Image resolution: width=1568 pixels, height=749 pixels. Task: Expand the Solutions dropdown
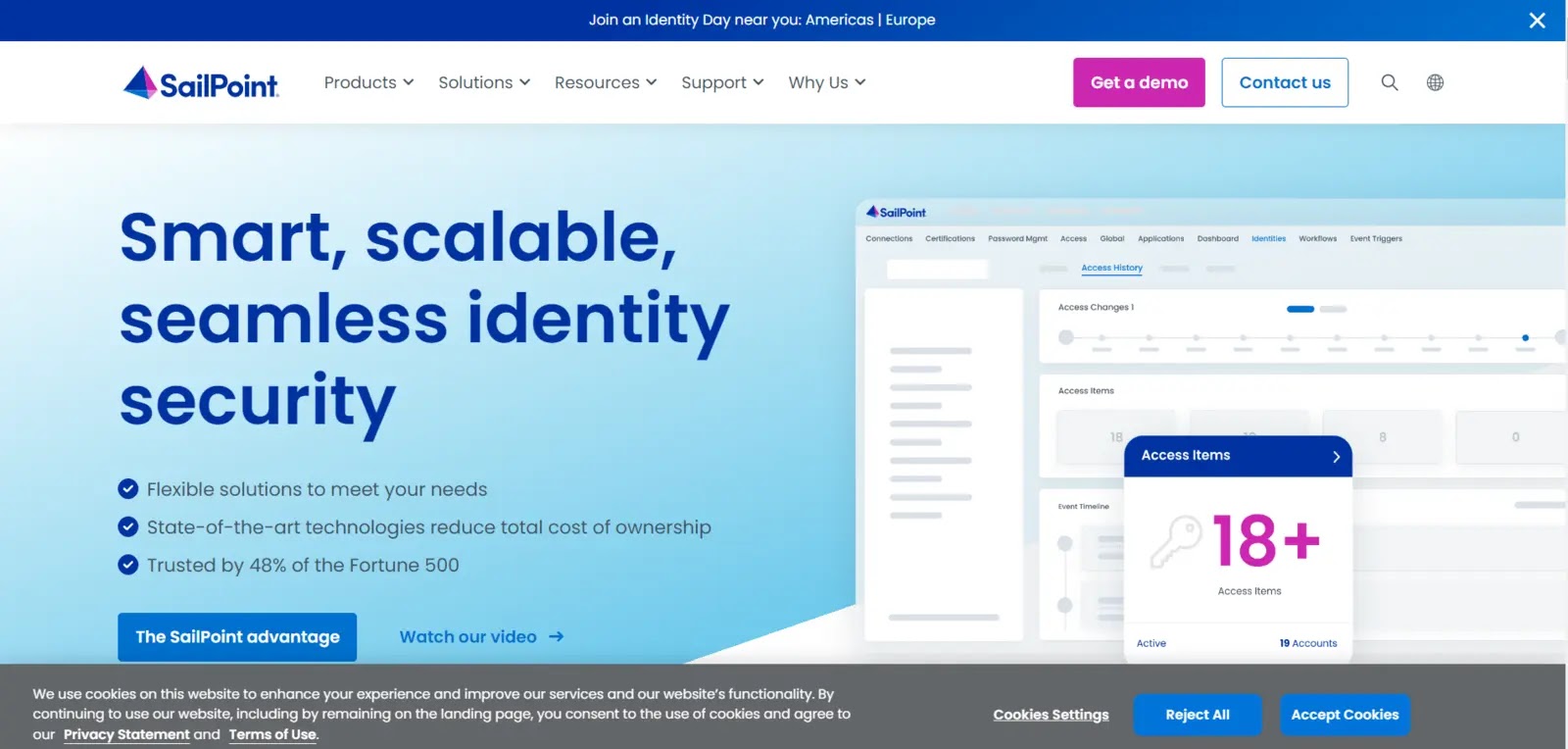[484, 82]
